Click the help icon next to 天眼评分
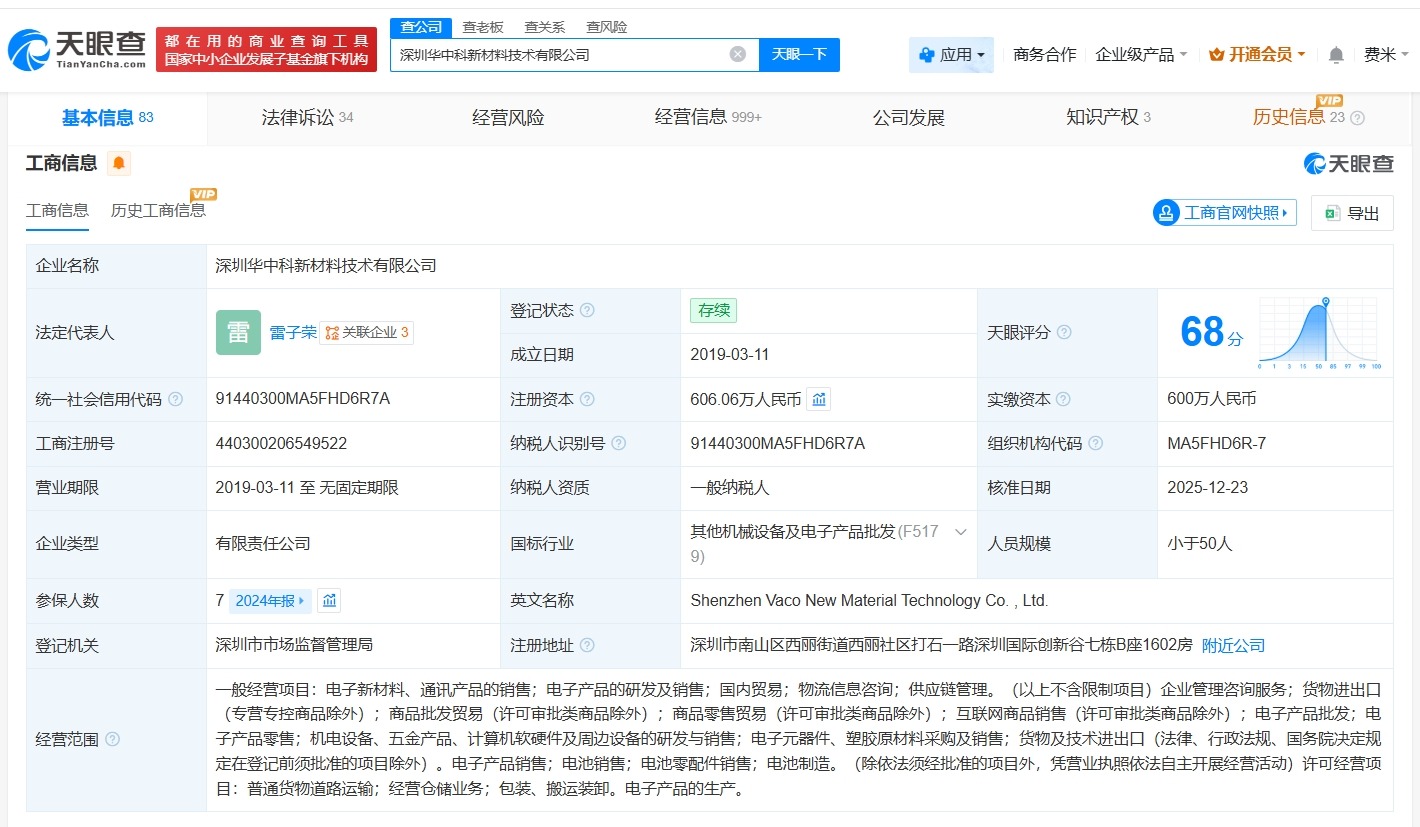Image resolution: width=1420 pixels, height=827 pixels. tap(1064, 332)
